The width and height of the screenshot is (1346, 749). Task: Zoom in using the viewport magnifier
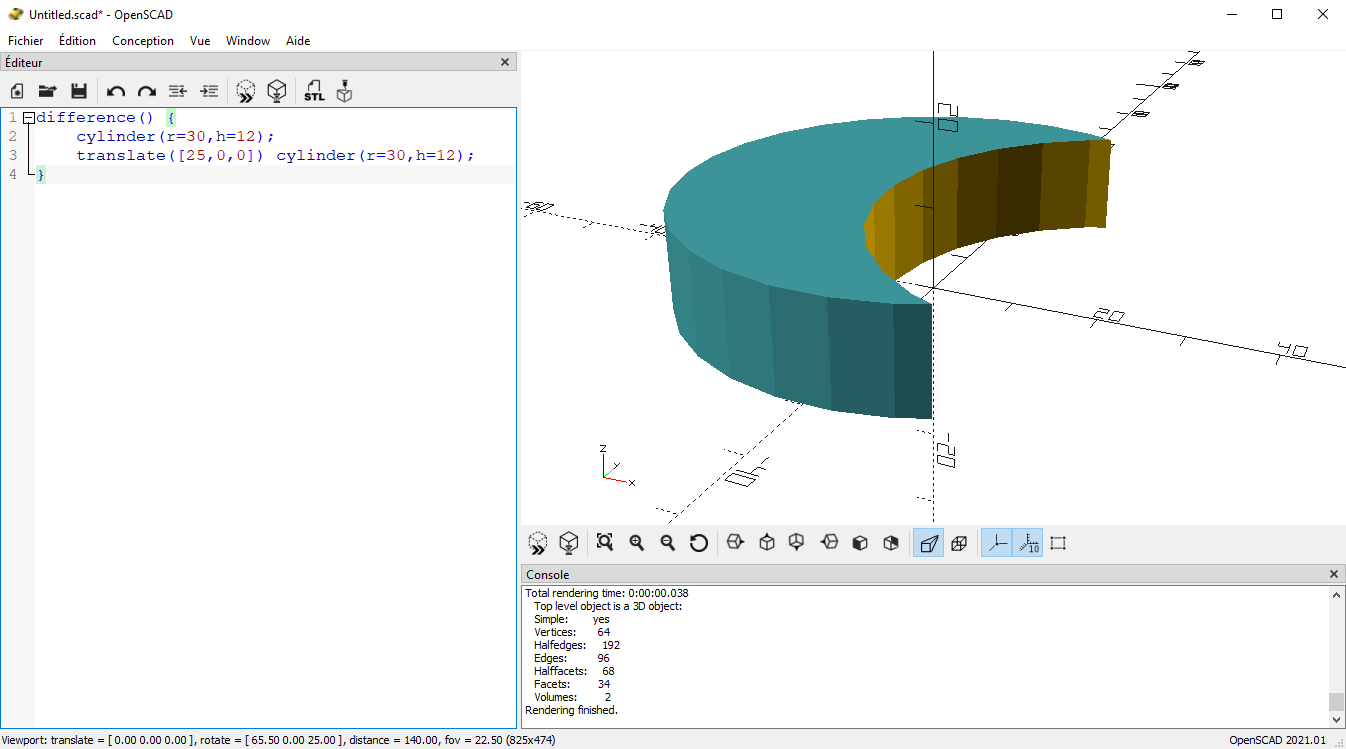636,543
